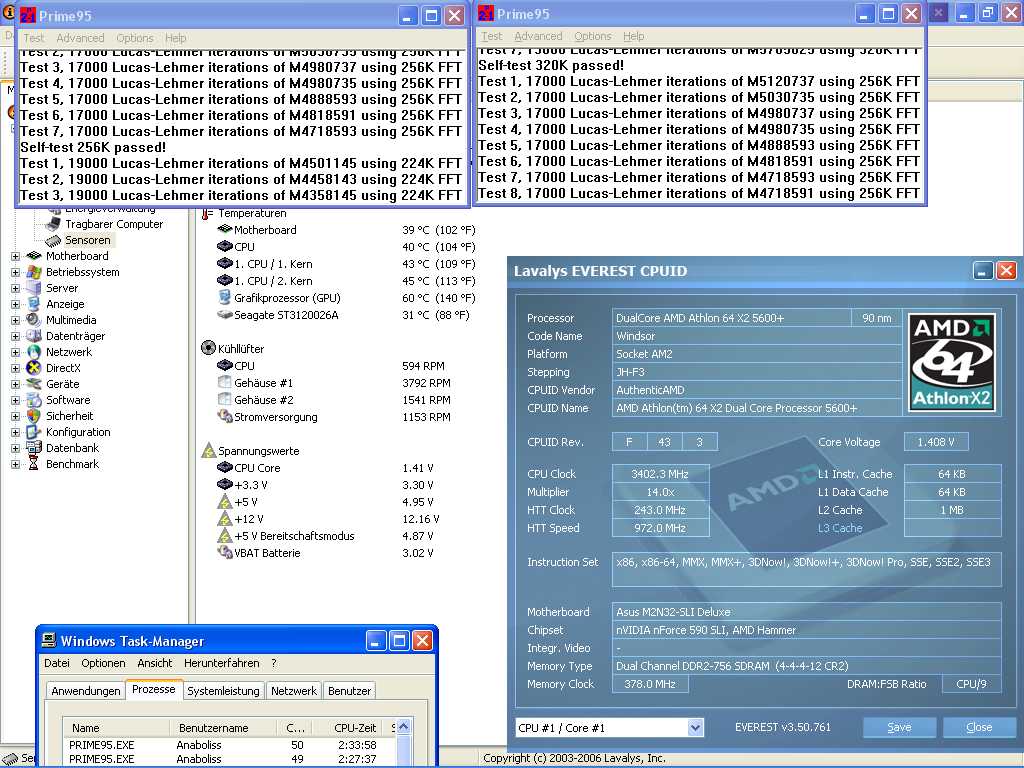1024x768 pixels.
Task: Click the DirectX icon in the tree
Action: [33, 368]
